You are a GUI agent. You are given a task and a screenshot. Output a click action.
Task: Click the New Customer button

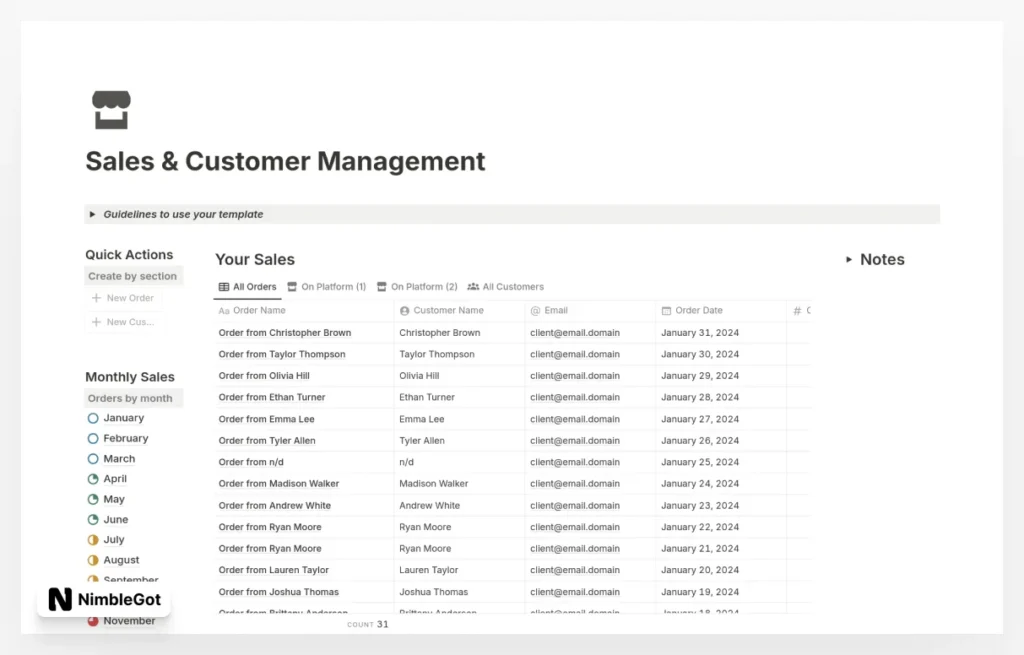pos(124,321)
